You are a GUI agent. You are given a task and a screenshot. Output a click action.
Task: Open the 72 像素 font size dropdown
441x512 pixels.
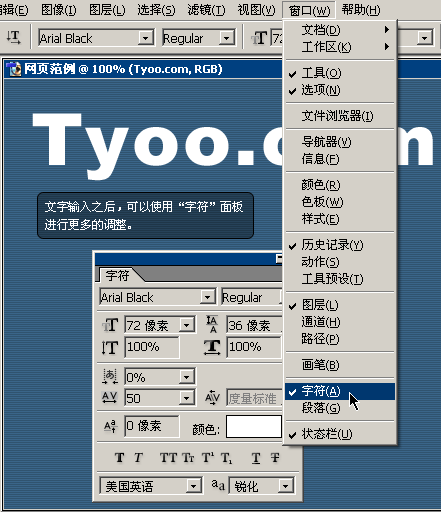coord(186,325)
